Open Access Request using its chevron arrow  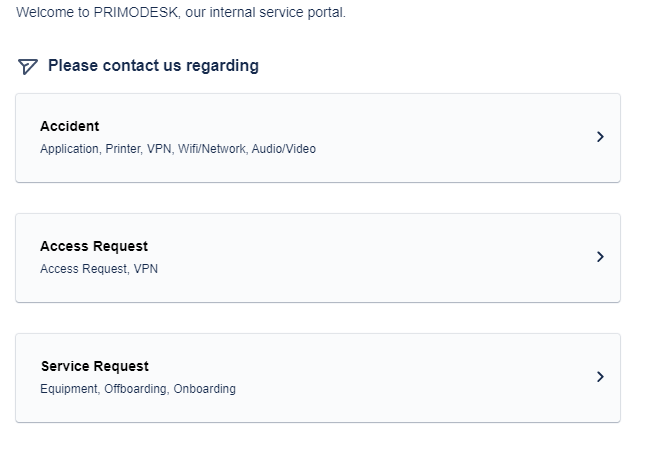[600, 257]
